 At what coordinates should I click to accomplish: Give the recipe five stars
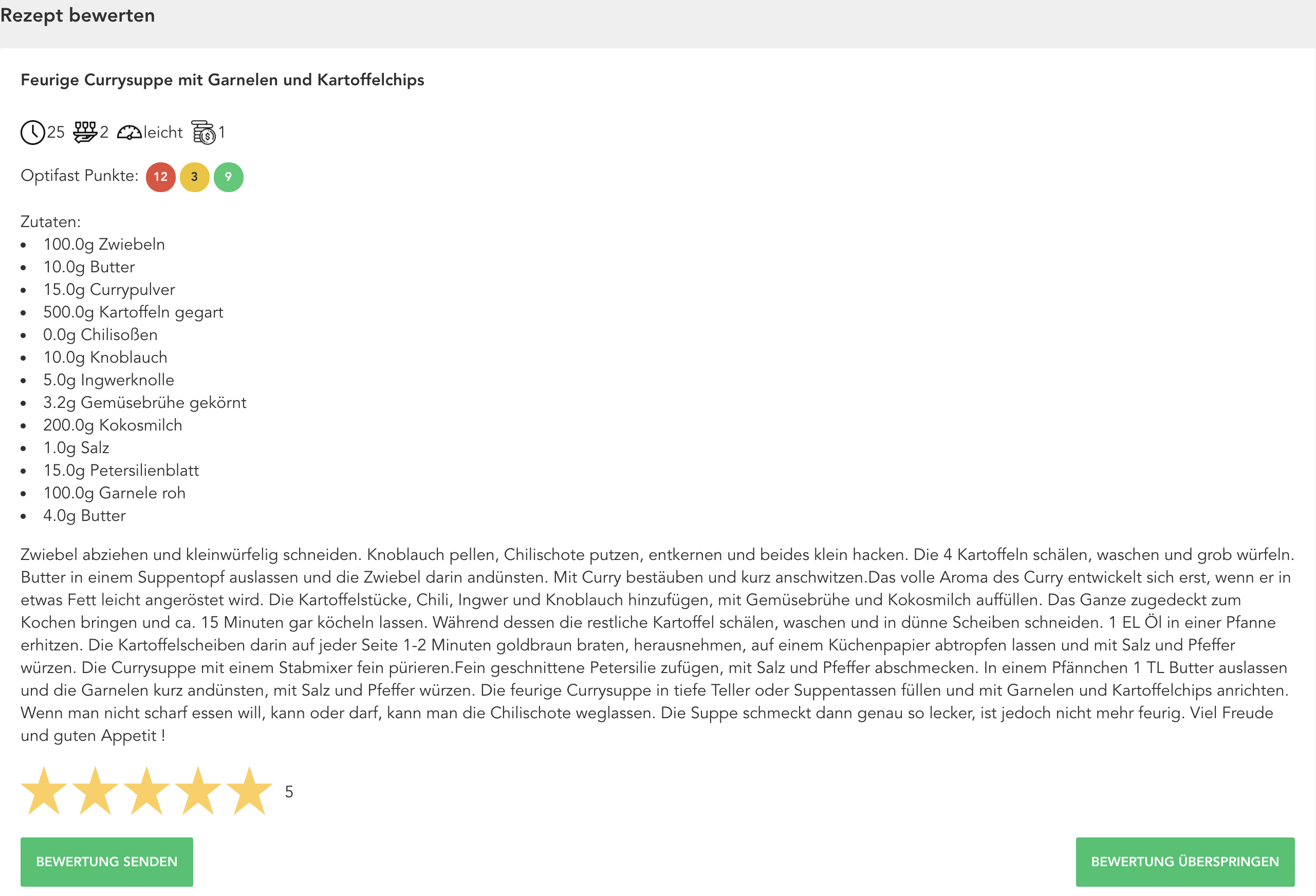tap(249, 791)
